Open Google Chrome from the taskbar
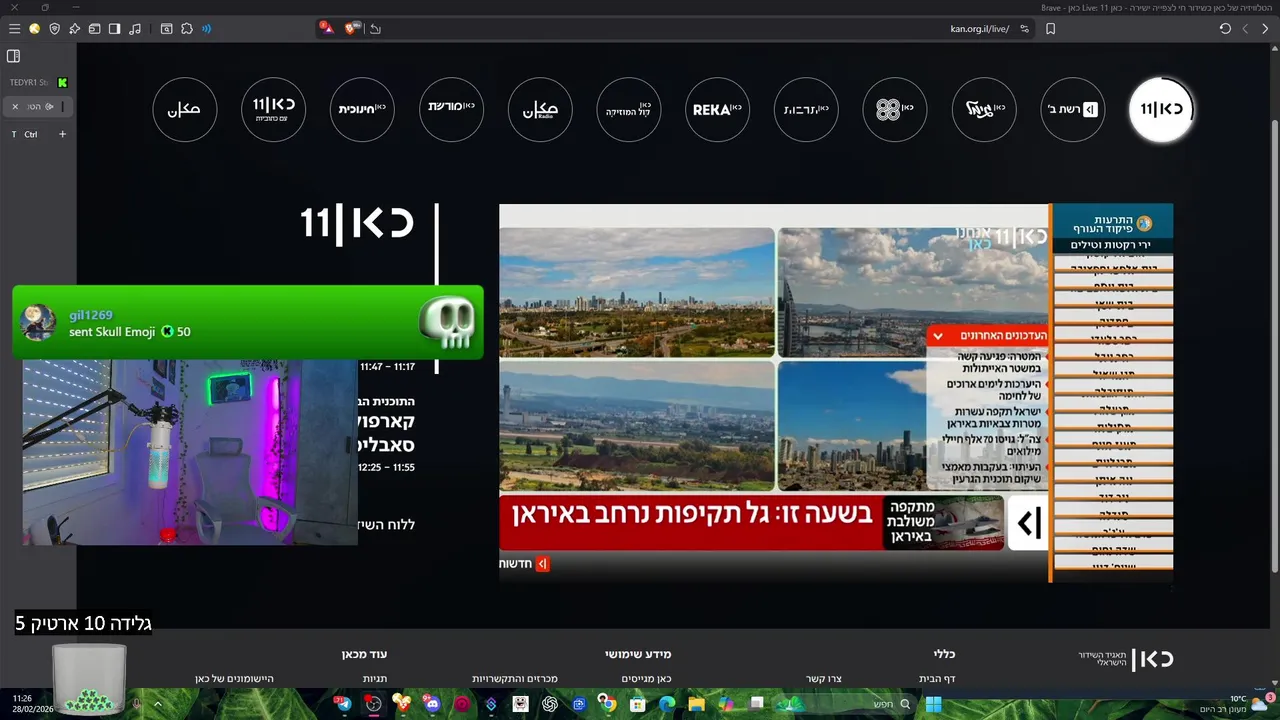The height and width of the screenshot is (720, 1280). [x=607, y=704]
